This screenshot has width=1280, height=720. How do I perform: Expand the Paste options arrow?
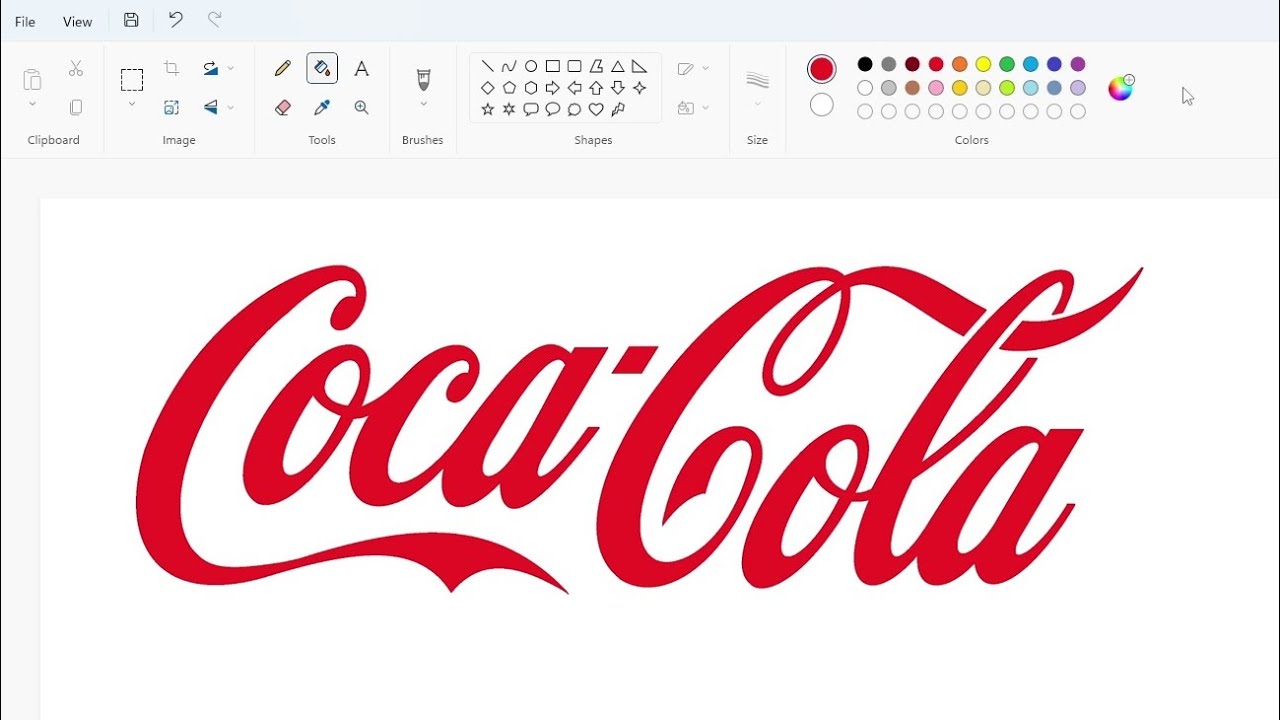(x=32, y=104)
